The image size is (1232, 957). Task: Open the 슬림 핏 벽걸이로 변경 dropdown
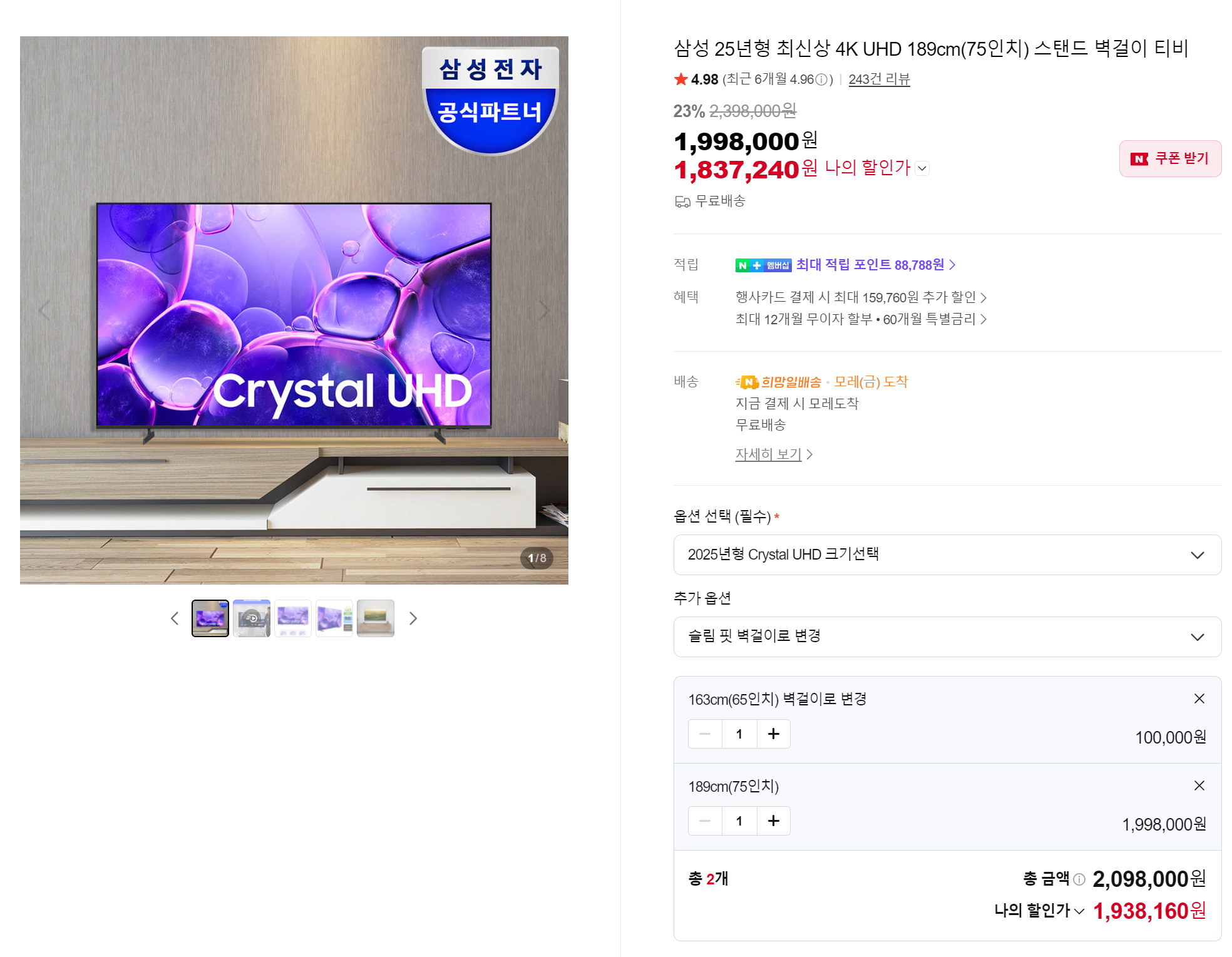(947, 637)
